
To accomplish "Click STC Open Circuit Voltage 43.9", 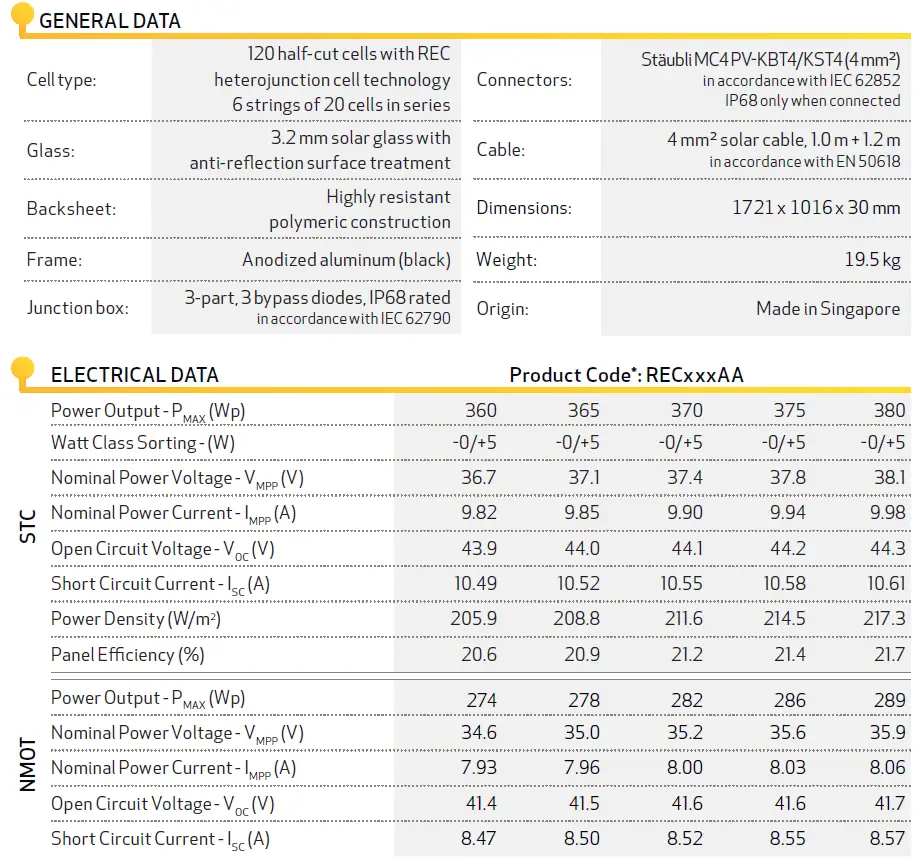I will click(479, 548).
